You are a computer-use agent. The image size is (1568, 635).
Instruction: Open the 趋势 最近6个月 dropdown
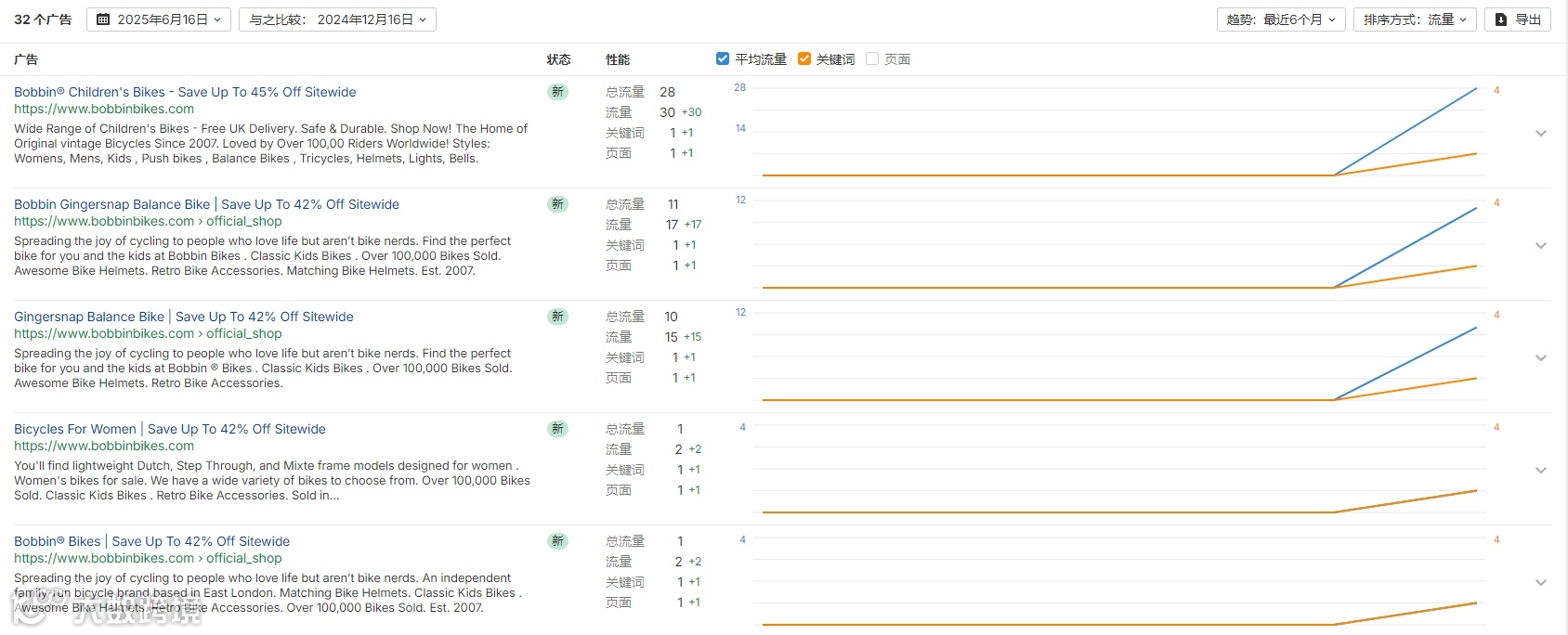[x=1281, y=19]
